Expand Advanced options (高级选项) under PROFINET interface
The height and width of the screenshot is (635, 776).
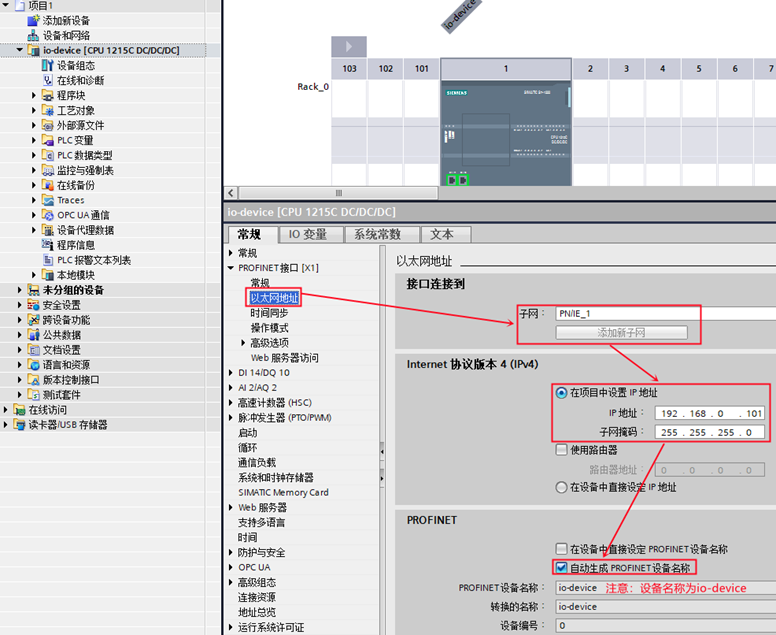pyautogui.click(x=243, y=342)
